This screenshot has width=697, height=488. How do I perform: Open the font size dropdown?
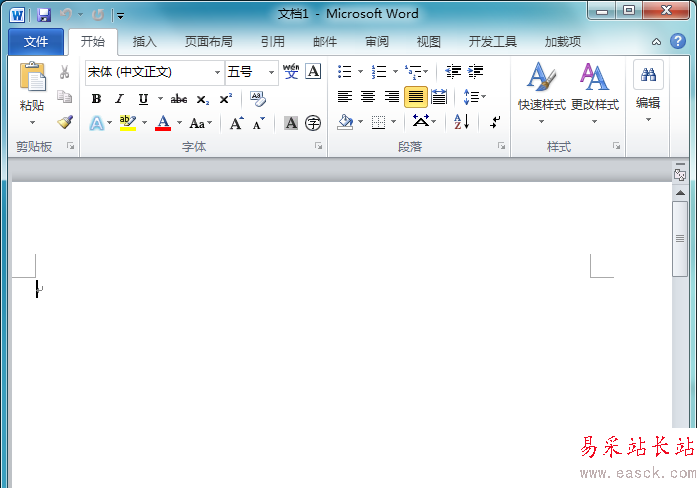[271, 72]
